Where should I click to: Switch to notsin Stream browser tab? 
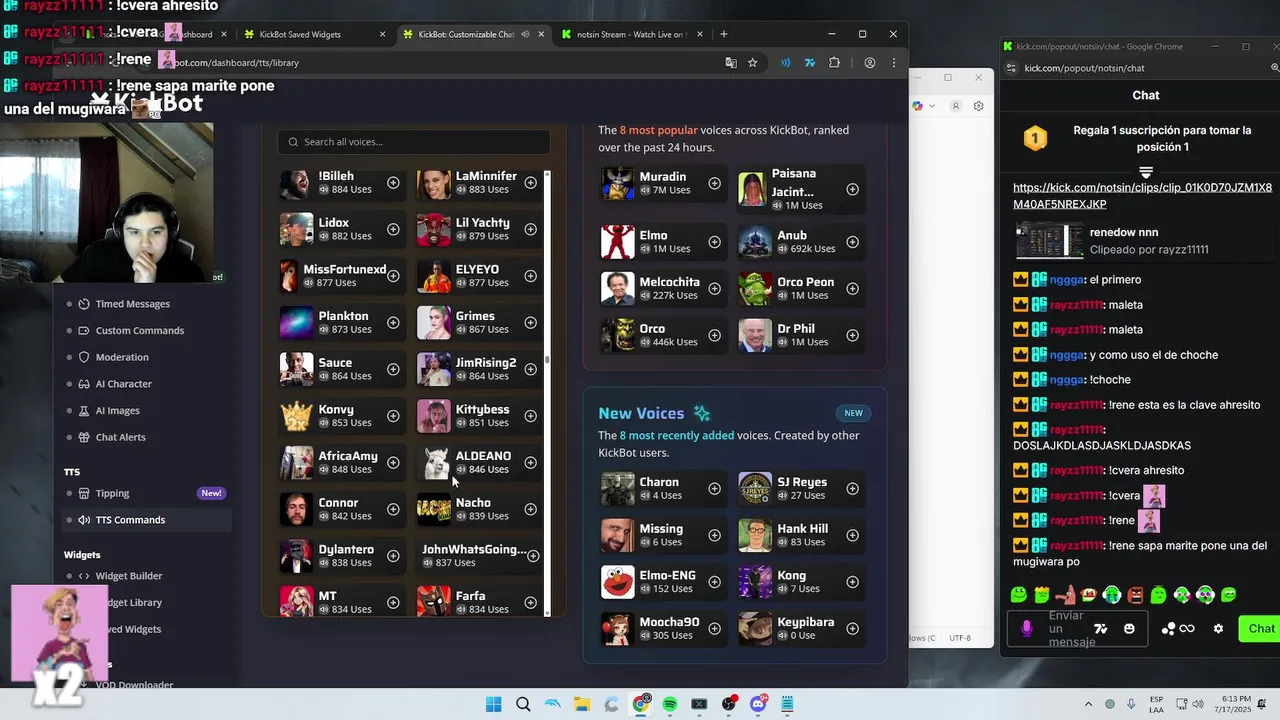coord(632,34)
